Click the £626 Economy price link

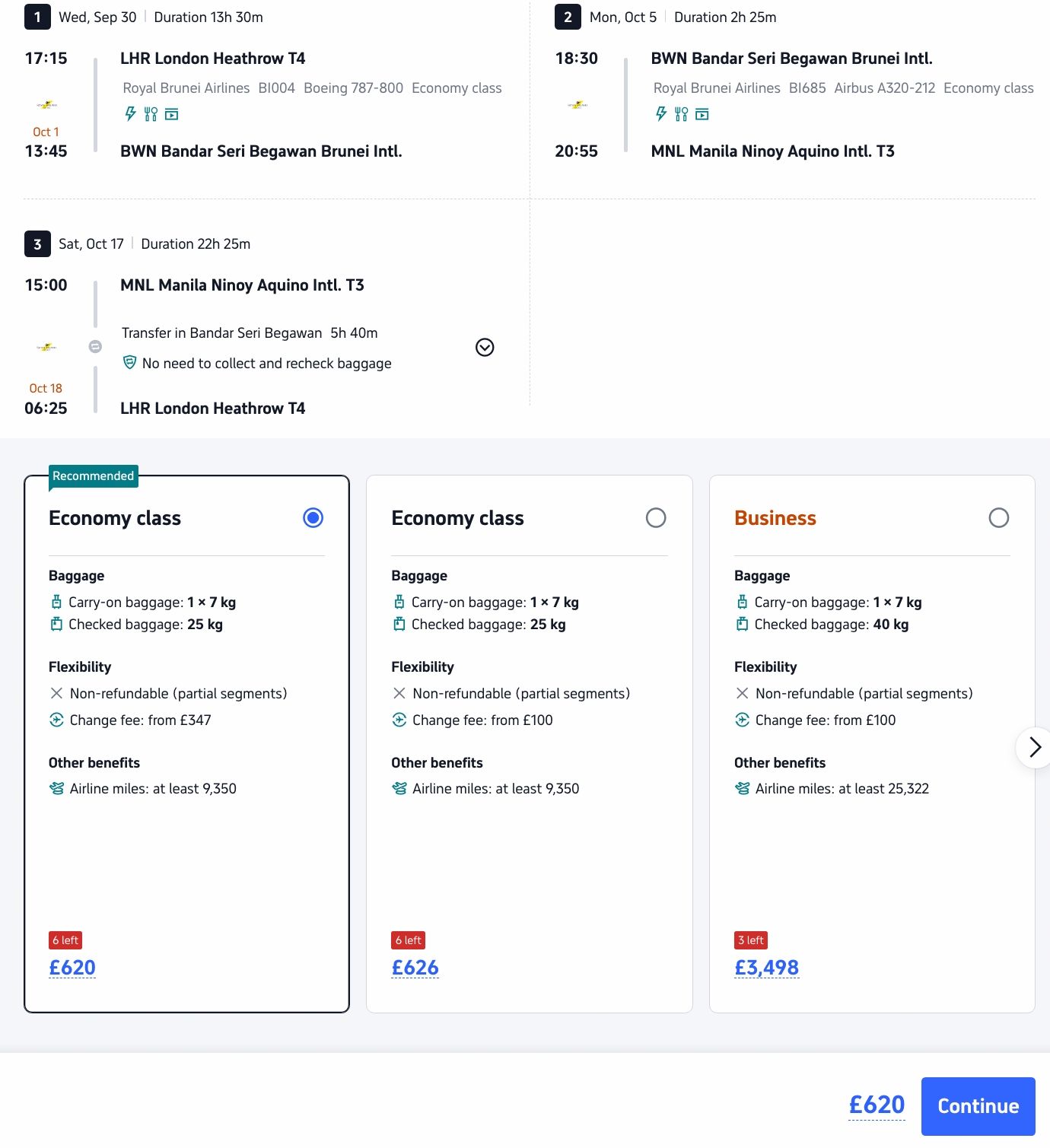tap(415, 968)
